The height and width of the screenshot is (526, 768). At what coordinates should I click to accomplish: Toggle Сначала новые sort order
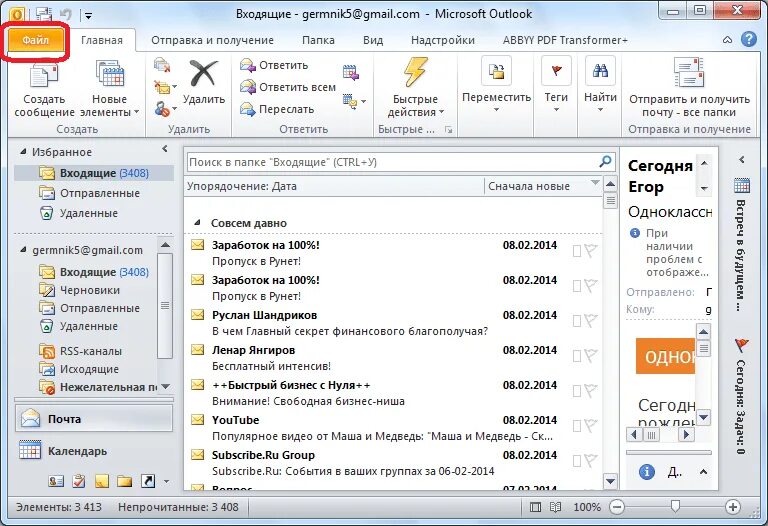tap(543, 186)
